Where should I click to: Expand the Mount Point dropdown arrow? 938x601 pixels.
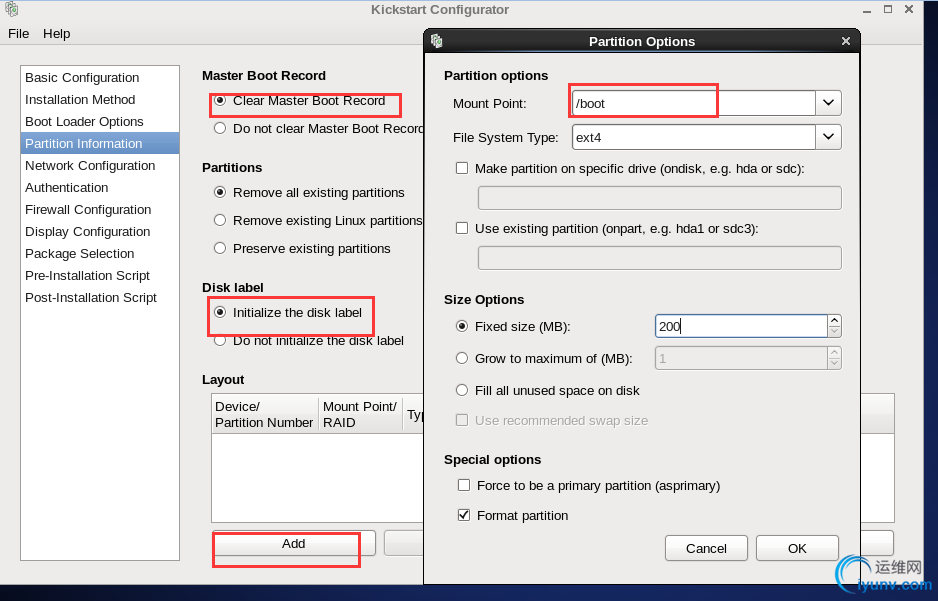click(x=829, y=103)
